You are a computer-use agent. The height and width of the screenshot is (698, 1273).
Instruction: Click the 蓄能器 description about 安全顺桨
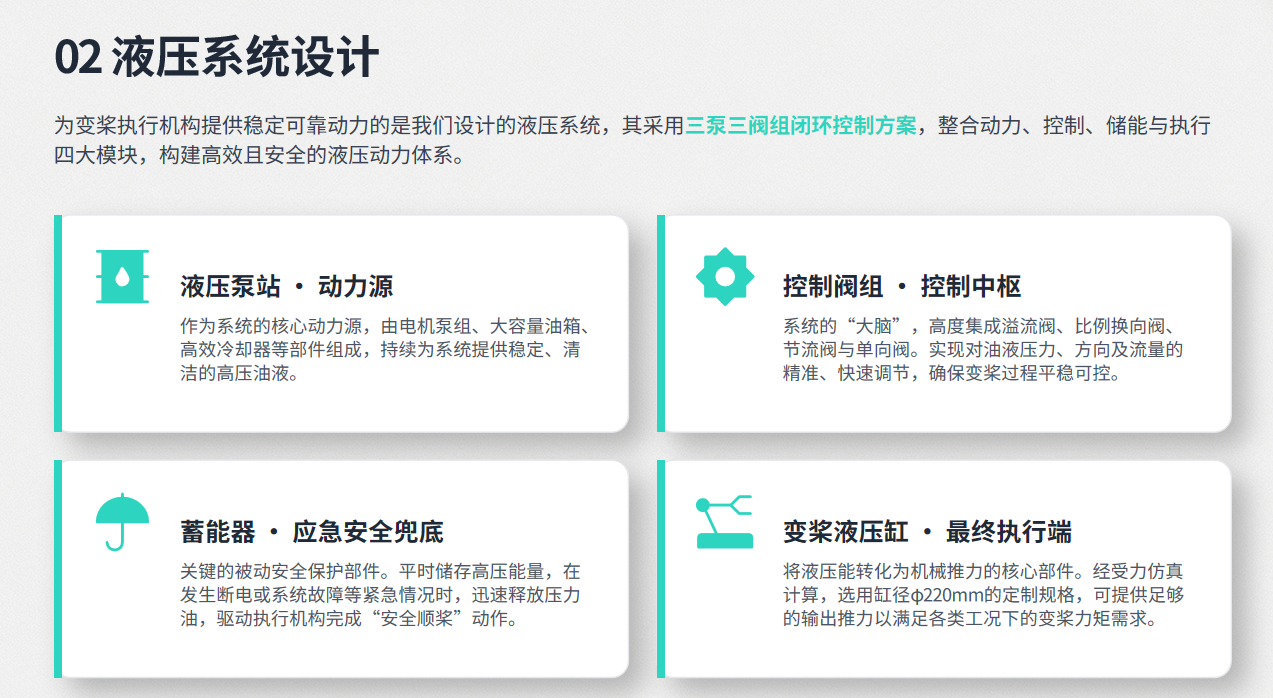pos(381,595)
